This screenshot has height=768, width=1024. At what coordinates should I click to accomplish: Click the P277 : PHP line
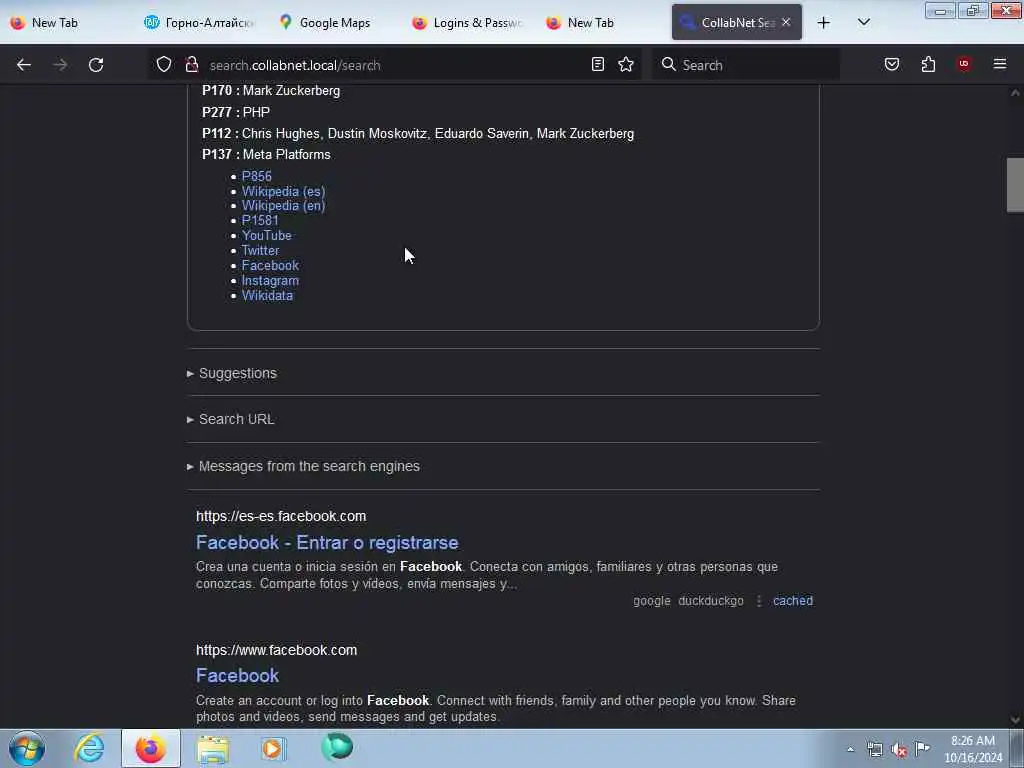pos(236,112)
